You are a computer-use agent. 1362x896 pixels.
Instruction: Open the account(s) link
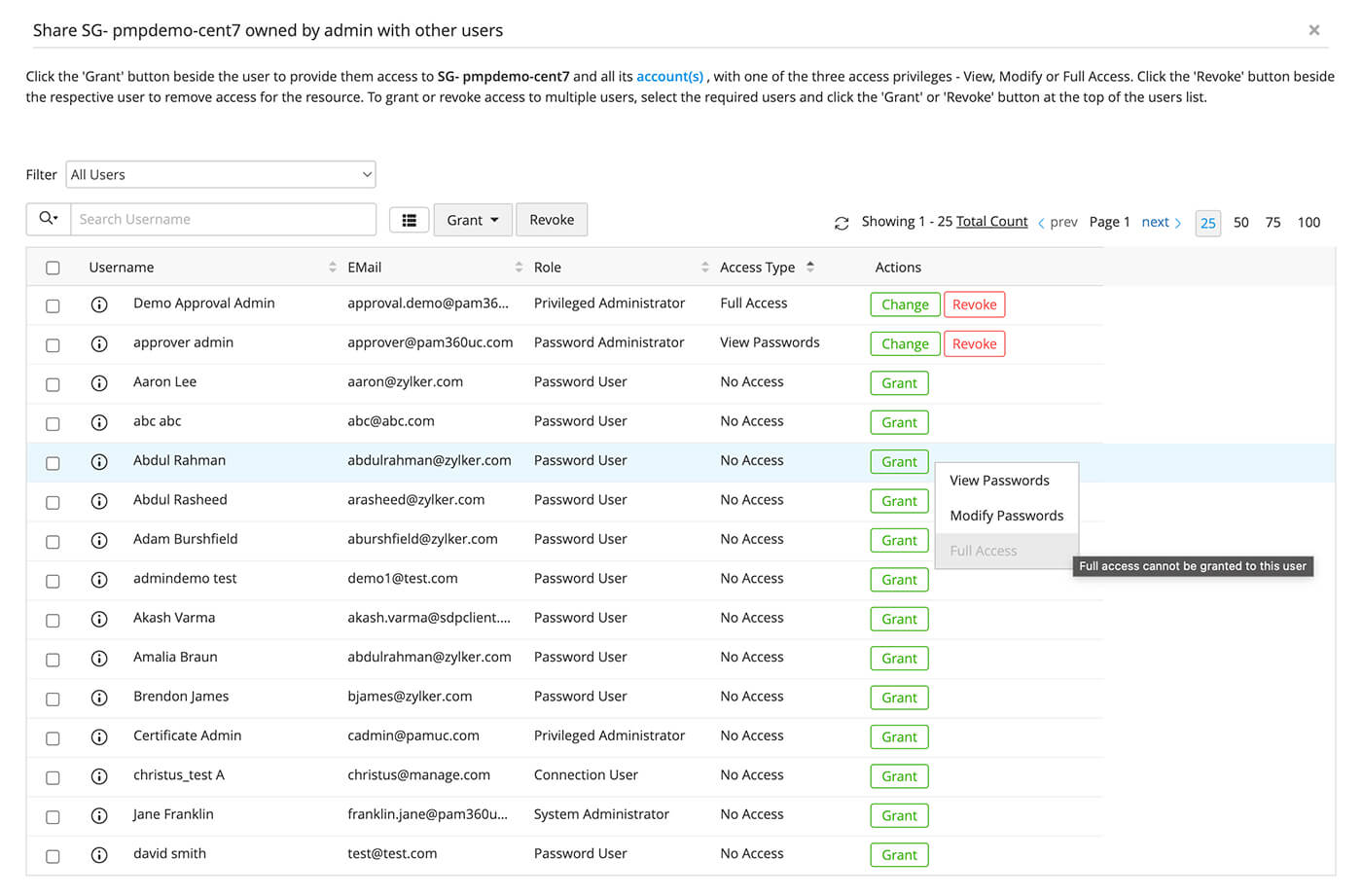point(669,76)
